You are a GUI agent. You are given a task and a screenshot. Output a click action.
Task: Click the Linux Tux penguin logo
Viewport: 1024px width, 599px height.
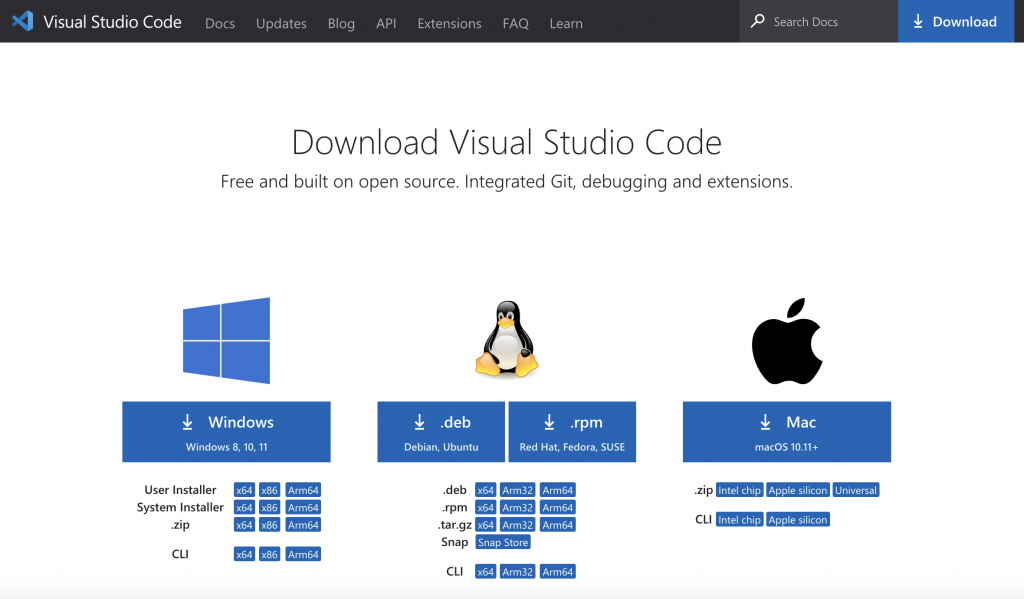[x=507, y=339]
